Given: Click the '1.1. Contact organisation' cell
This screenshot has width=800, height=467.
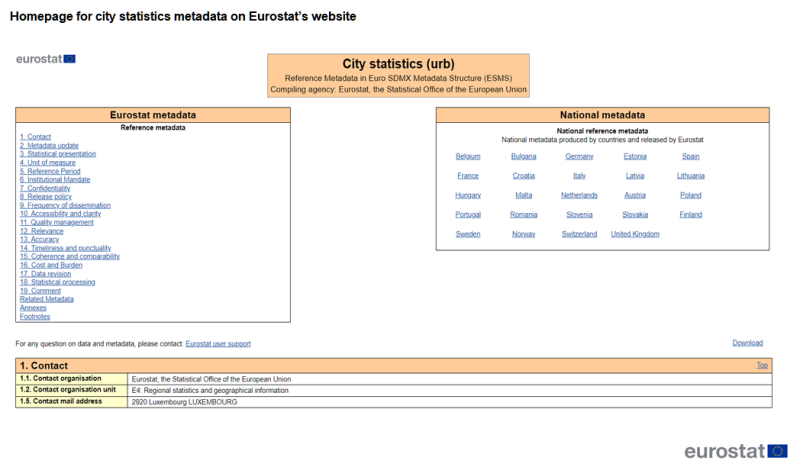Looking at the screenshot, I should click(x=71, y=379).
